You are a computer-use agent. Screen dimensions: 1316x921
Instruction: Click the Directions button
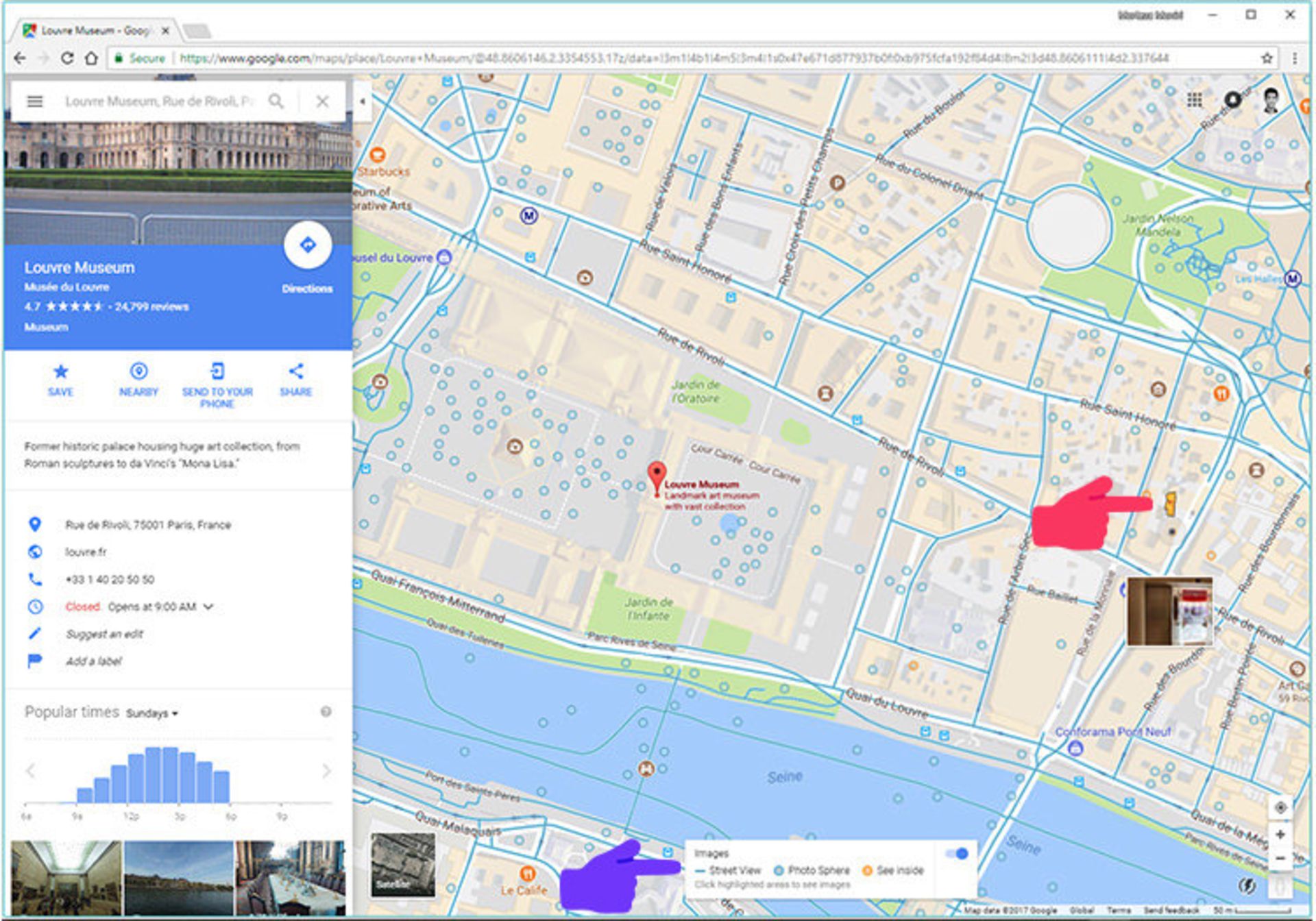(x=308, y=245)
